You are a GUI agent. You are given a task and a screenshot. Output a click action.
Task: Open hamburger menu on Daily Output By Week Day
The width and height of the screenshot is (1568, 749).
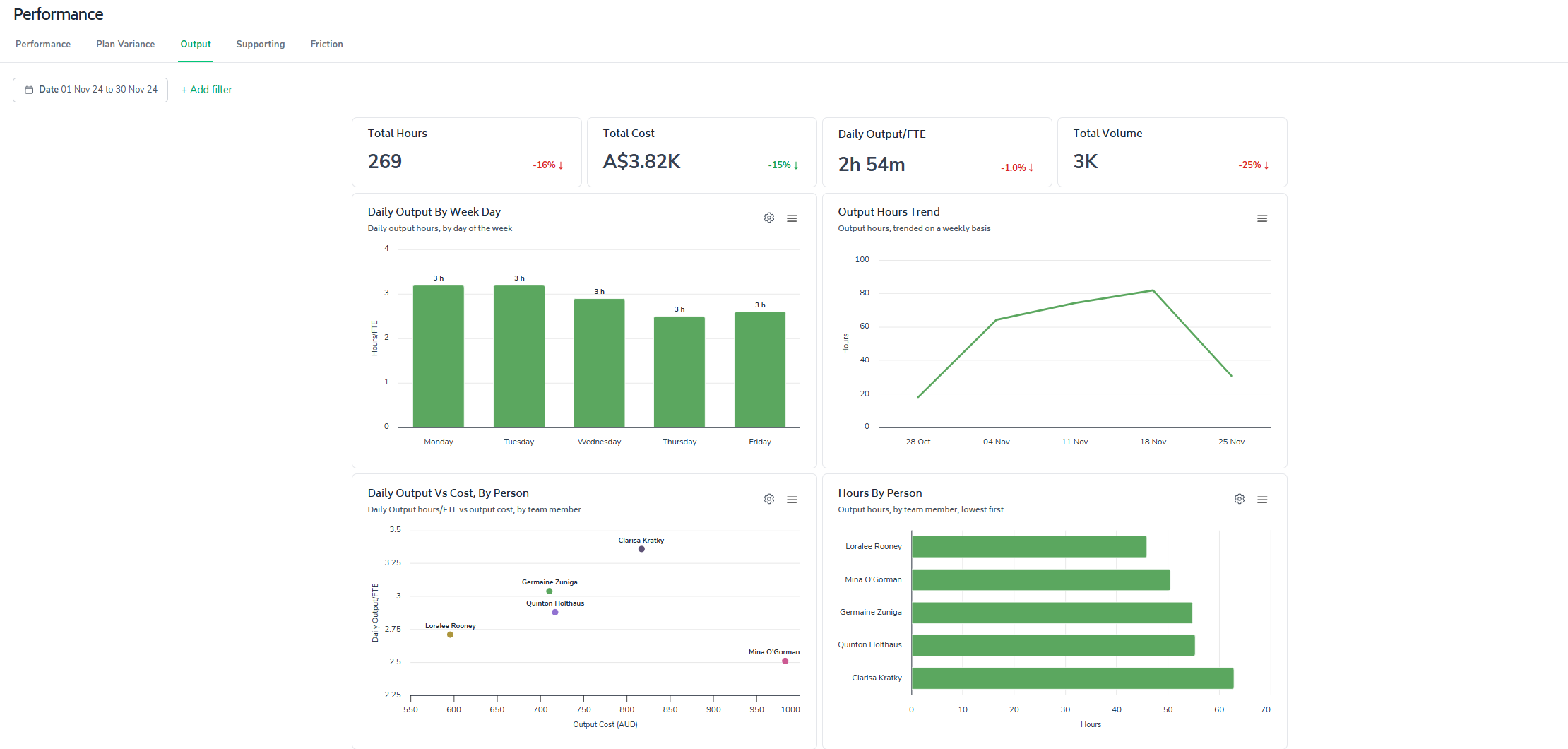tap(792, 218)
